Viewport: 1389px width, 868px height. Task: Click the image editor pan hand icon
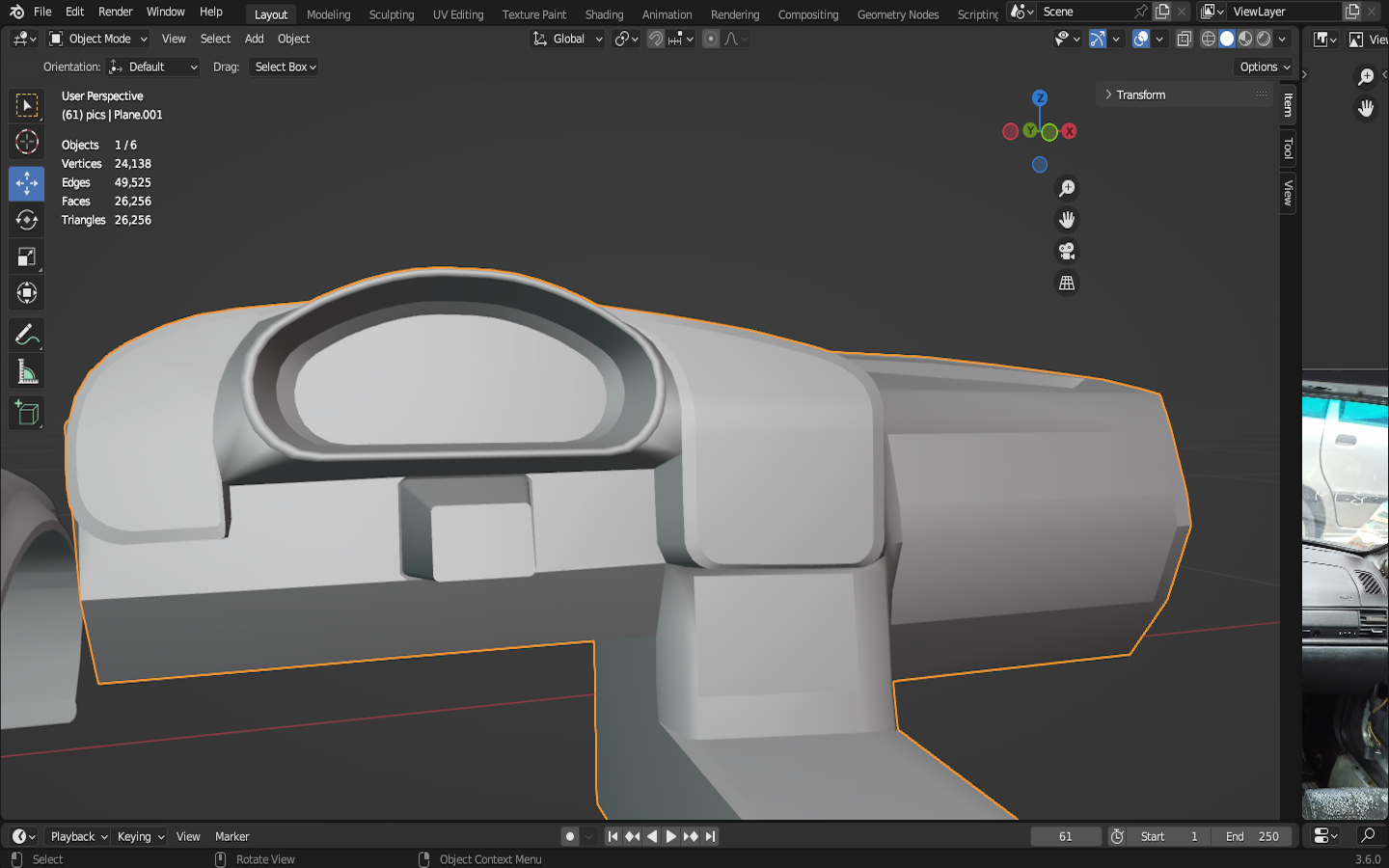[x=1366, y=108]
